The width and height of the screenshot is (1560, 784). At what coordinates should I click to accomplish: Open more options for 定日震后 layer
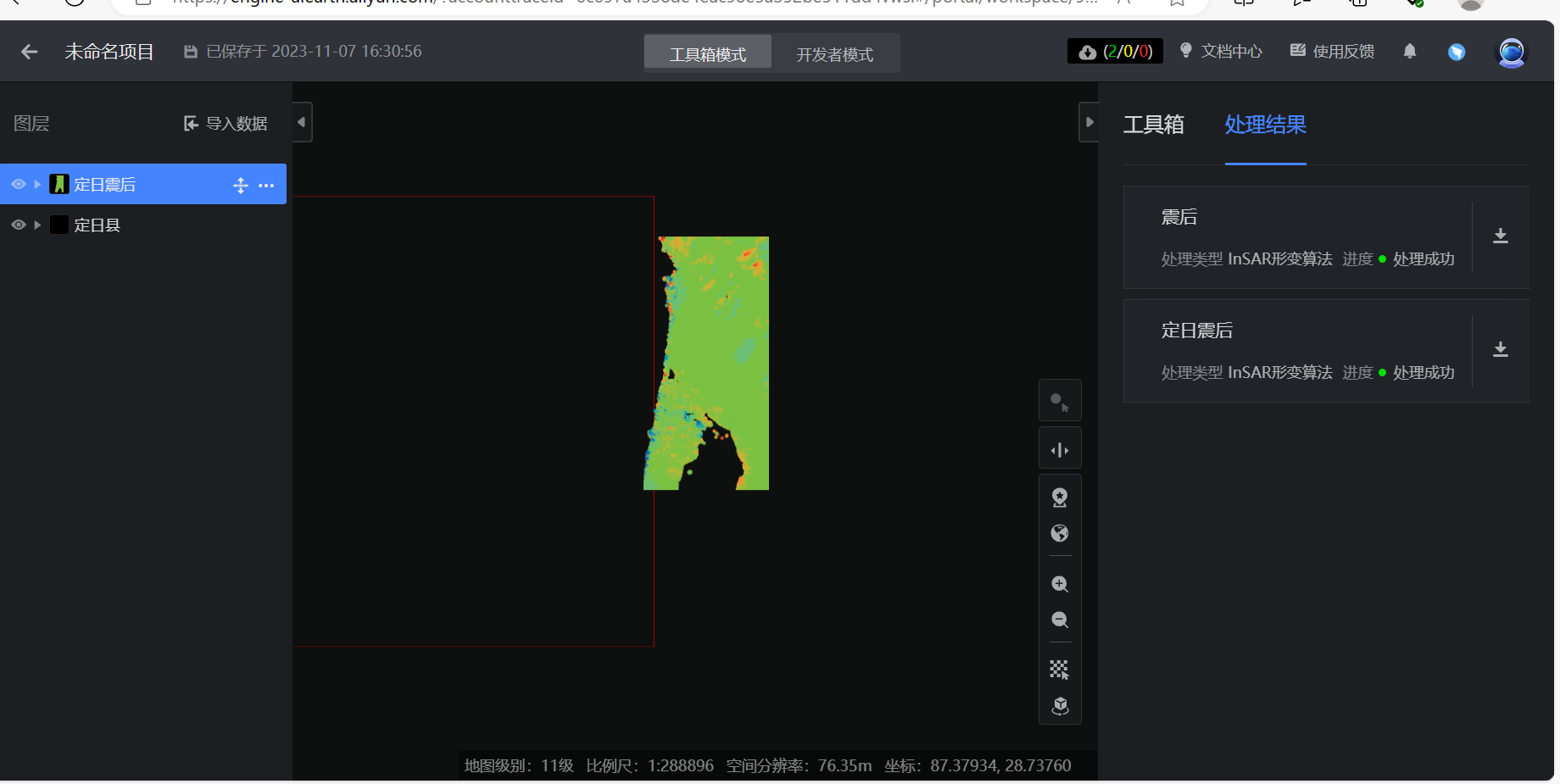pos(266,186)
